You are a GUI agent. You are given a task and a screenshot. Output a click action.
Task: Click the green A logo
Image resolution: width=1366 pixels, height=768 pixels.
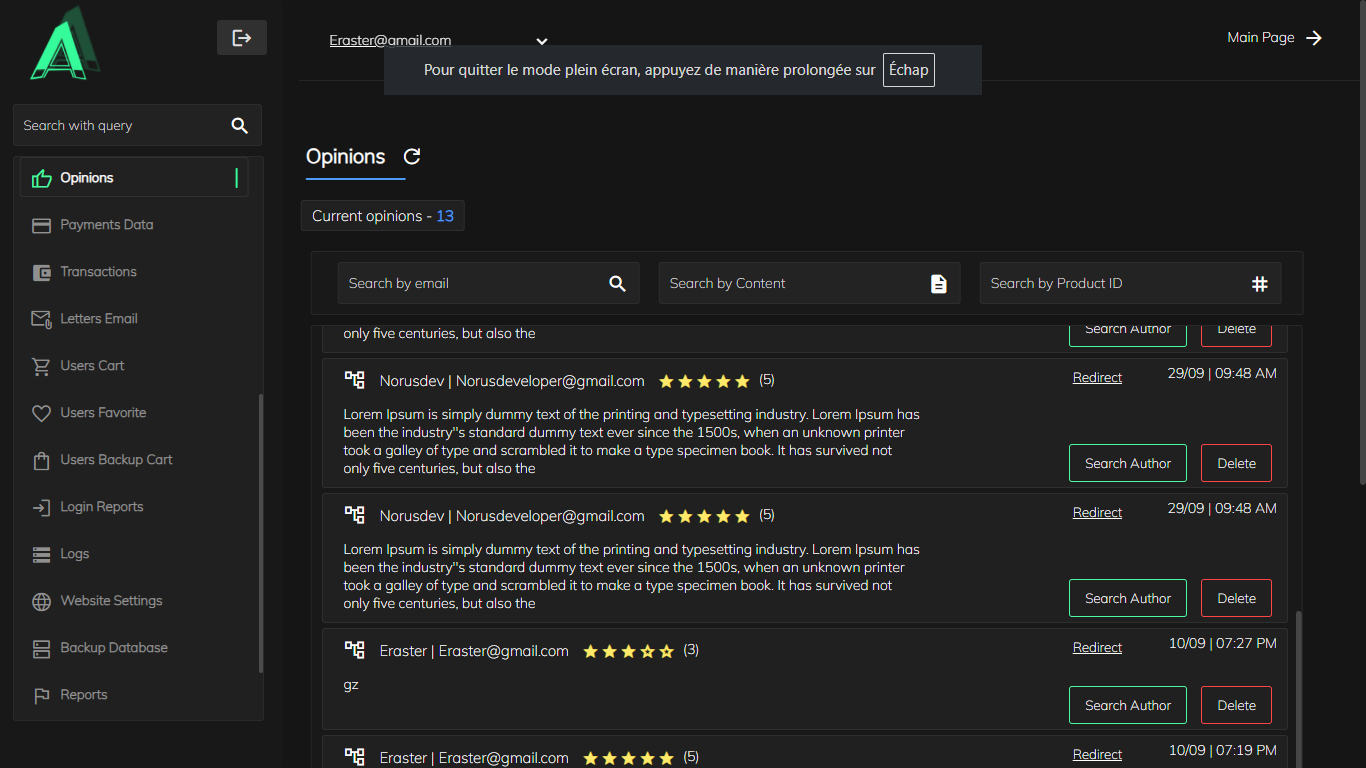coord(64,45)
